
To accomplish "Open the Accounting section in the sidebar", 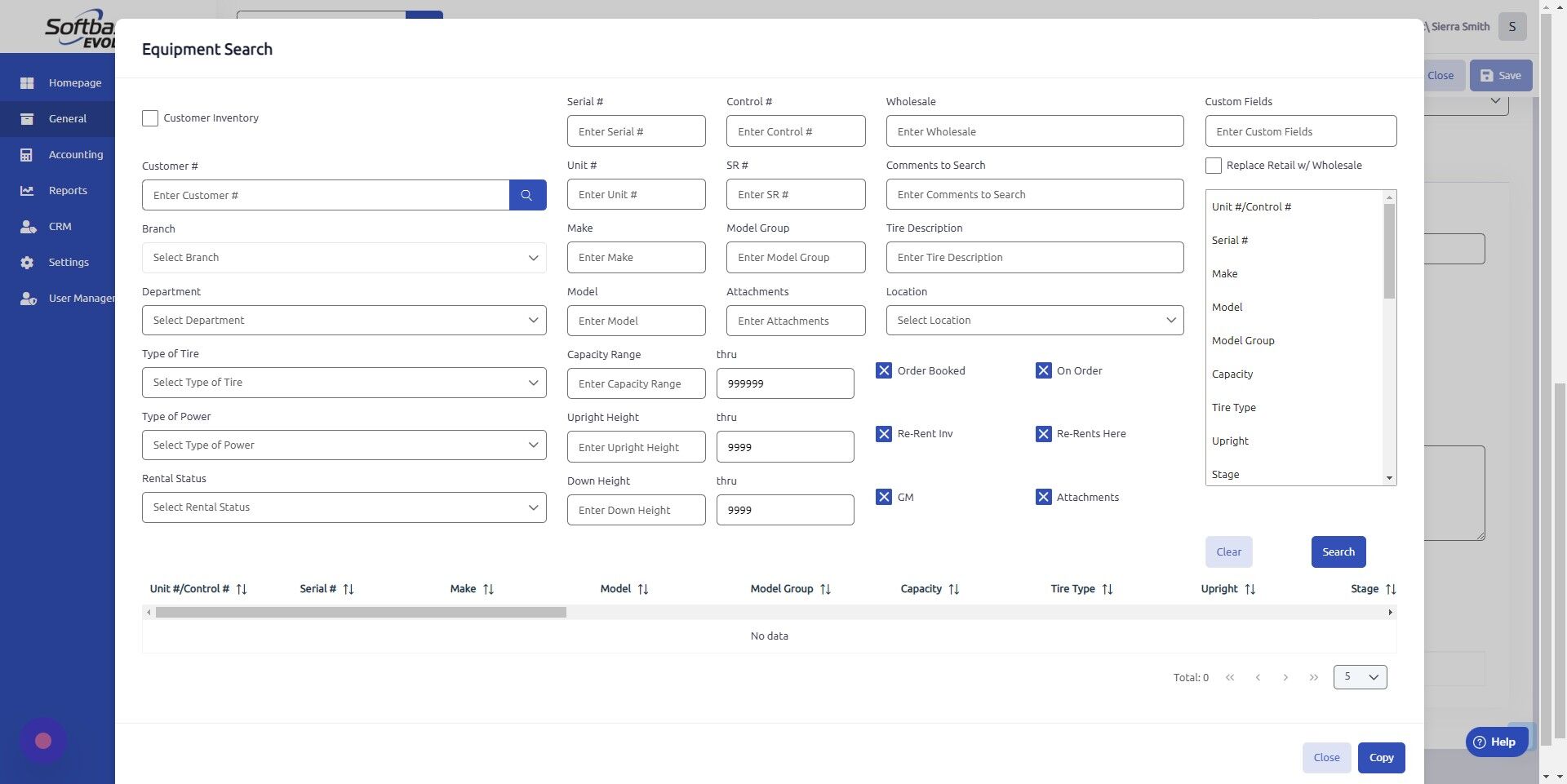I will [76, 154].
